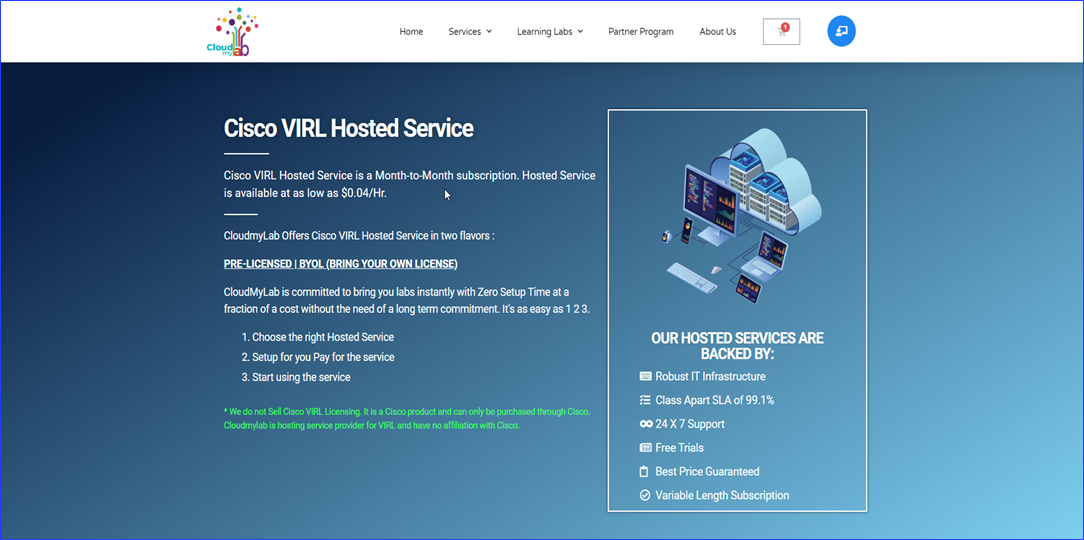This screenshot has height=540, width=1084.
Task: Click the green Cisco VIRL licensing disclaimer text
Action: [x=407, y=418]
